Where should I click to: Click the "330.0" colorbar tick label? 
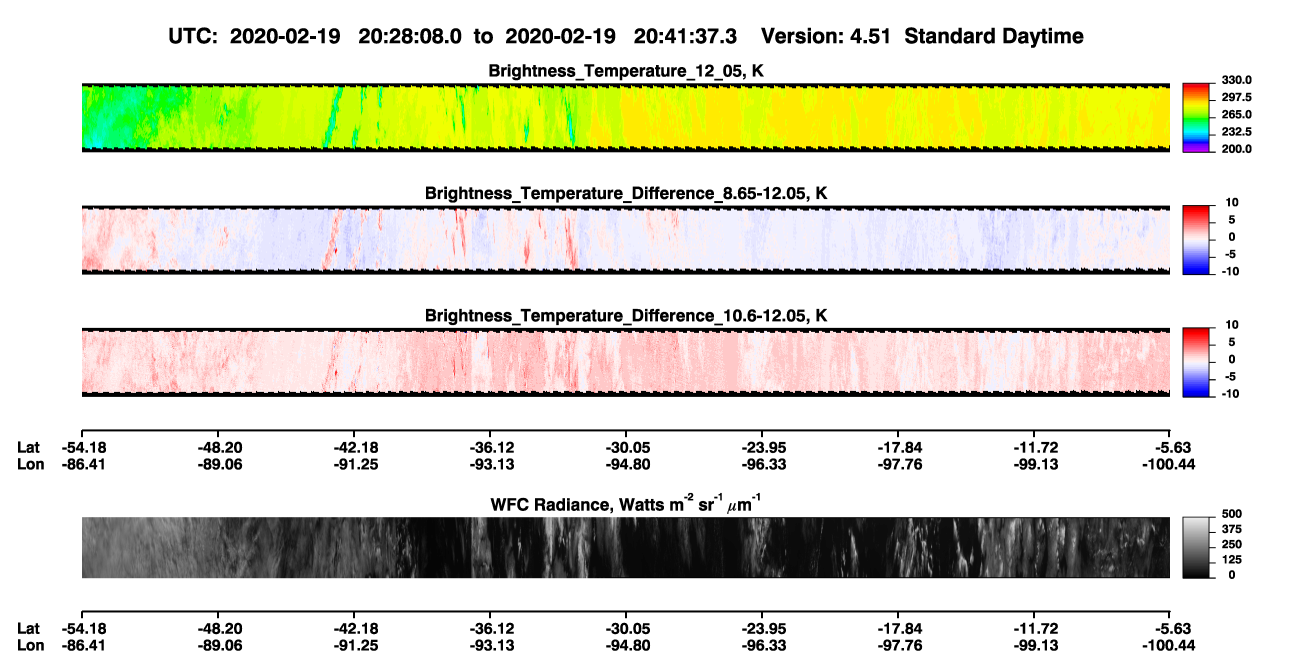point(1234,80)
